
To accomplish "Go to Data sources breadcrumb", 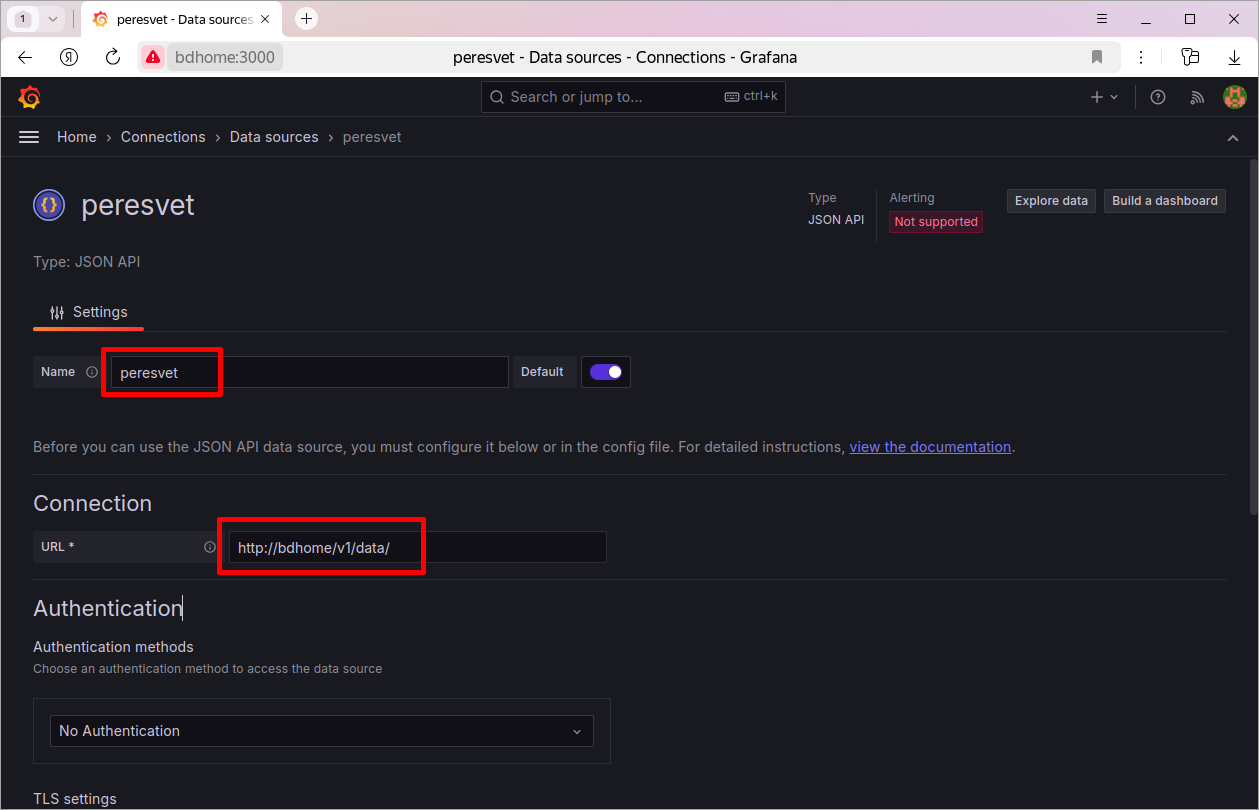I will [x=274, y=137].
